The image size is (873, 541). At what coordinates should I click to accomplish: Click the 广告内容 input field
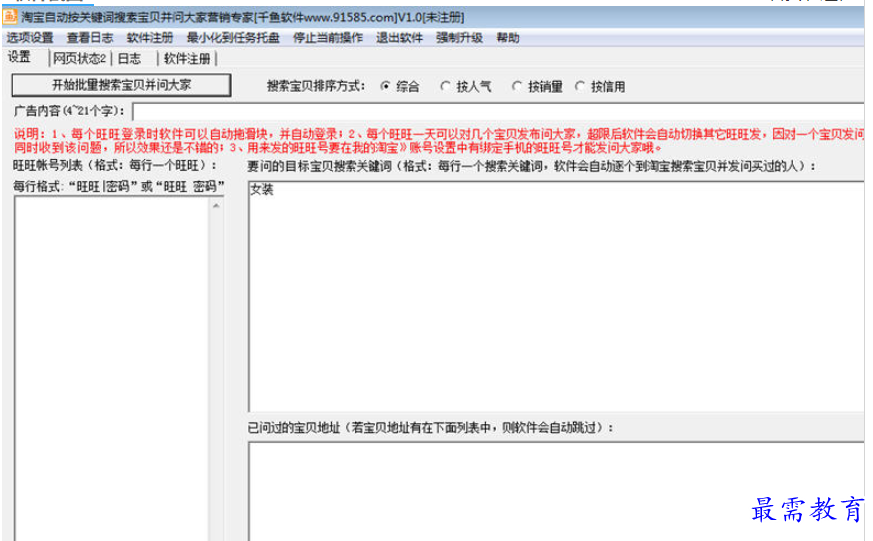tap(499, 111)
